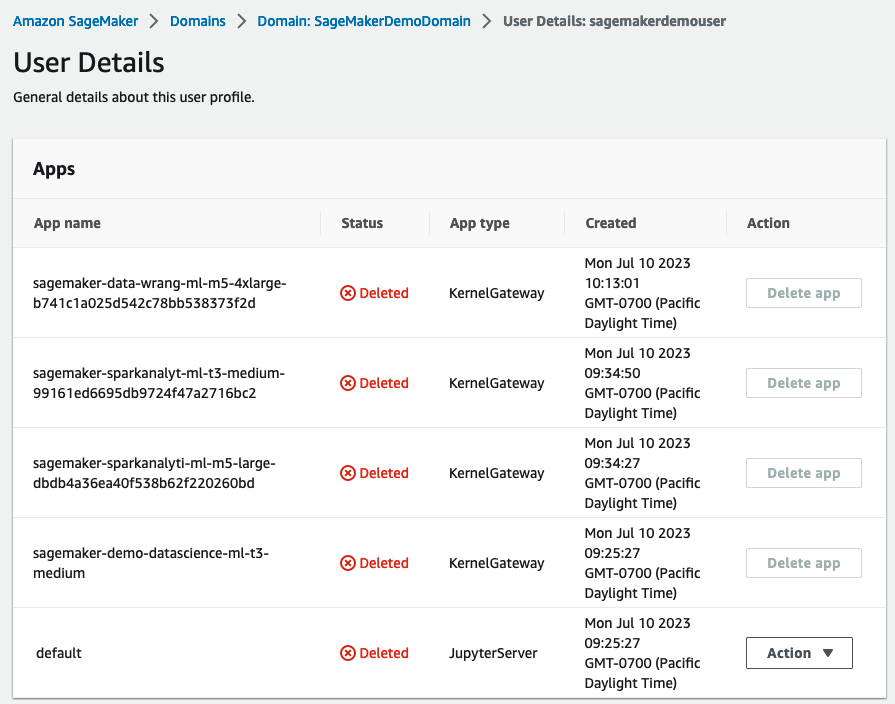
Task: Click the App name column header
Action: tap(67, 223)
